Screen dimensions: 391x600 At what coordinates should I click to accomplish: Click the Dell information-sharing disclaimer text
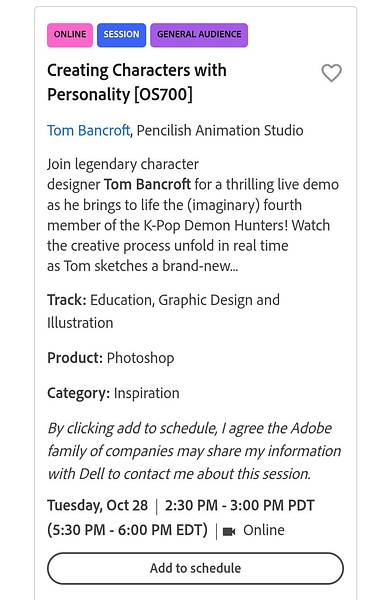pyautogui.click(x=194, y=451)
